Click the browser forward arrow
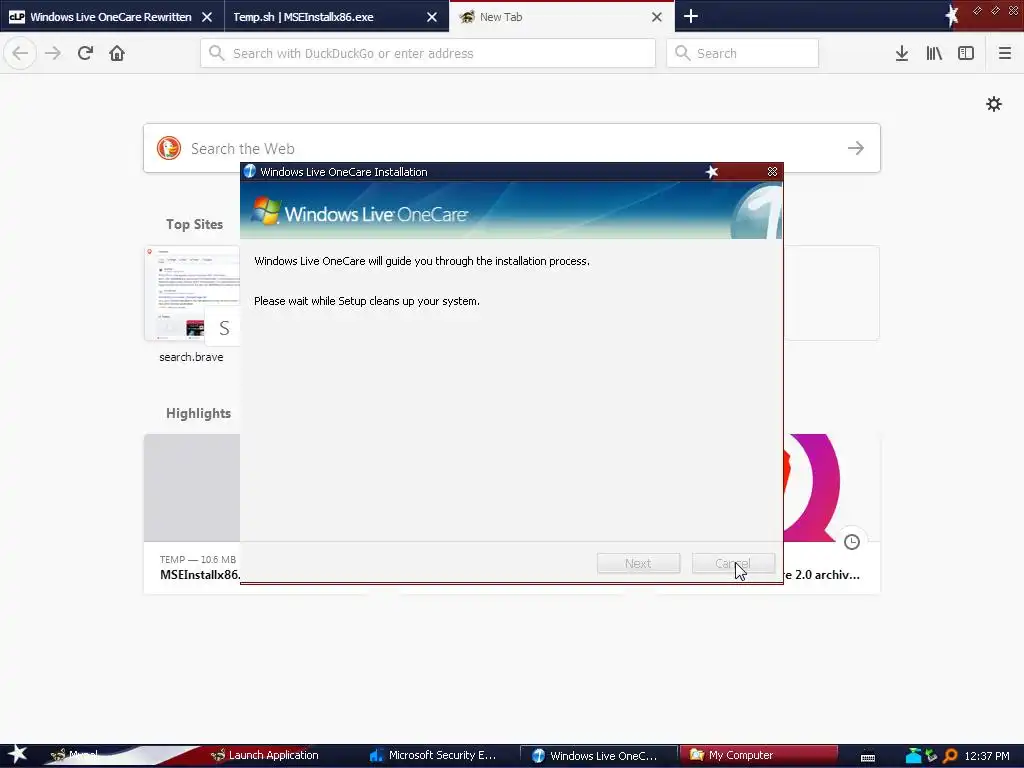This screenshot has height=768, width=1024. click(x=53, y=53)
